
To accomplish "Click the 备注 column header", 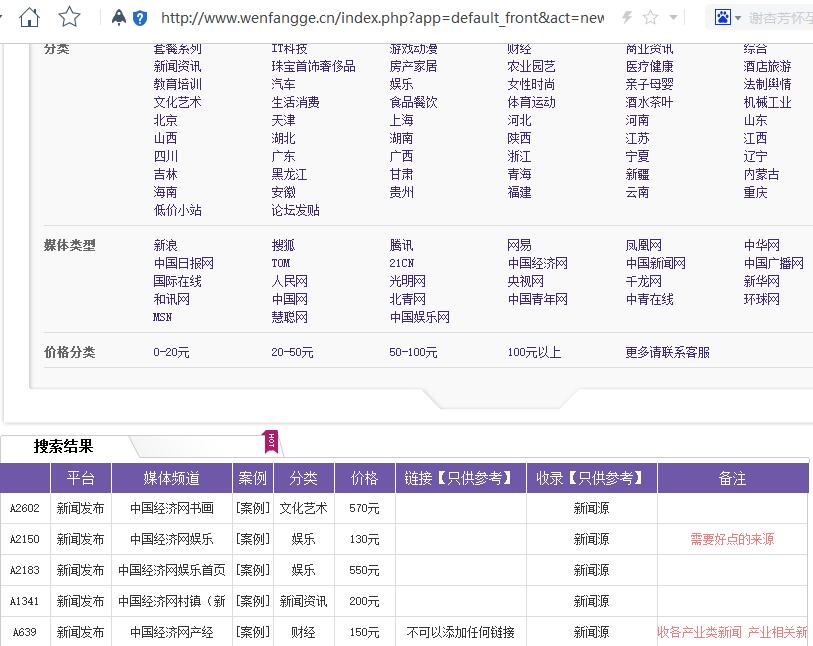I will pos(732,478).
